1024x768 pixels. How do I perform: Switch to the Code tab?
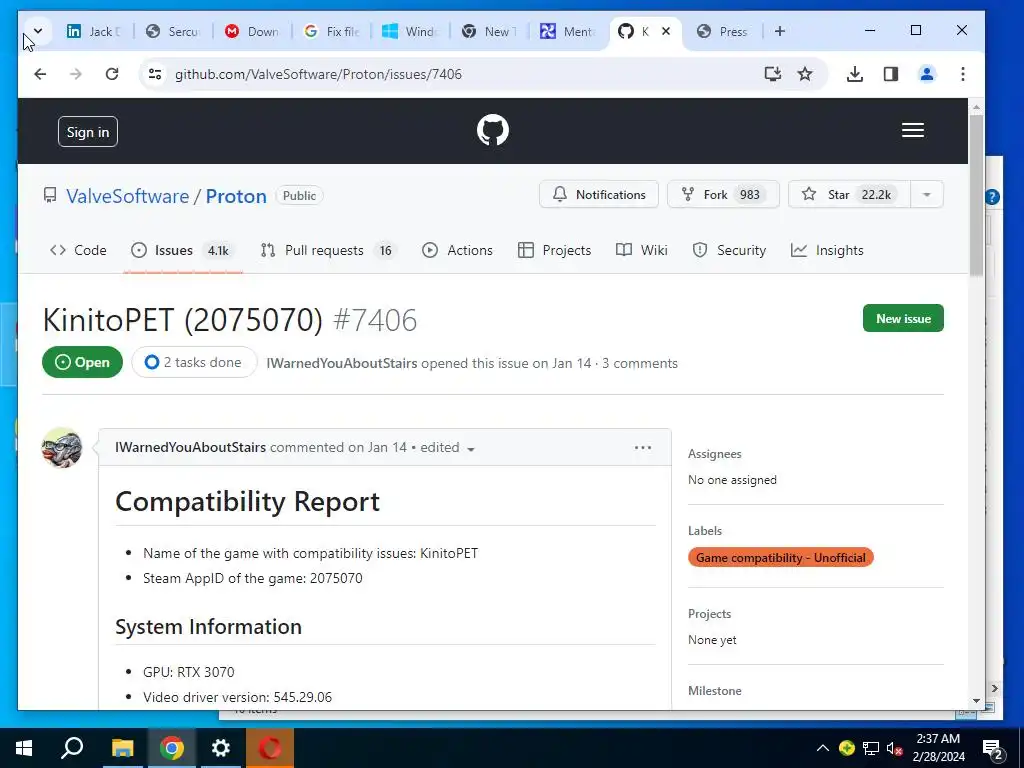click(78, 250)
